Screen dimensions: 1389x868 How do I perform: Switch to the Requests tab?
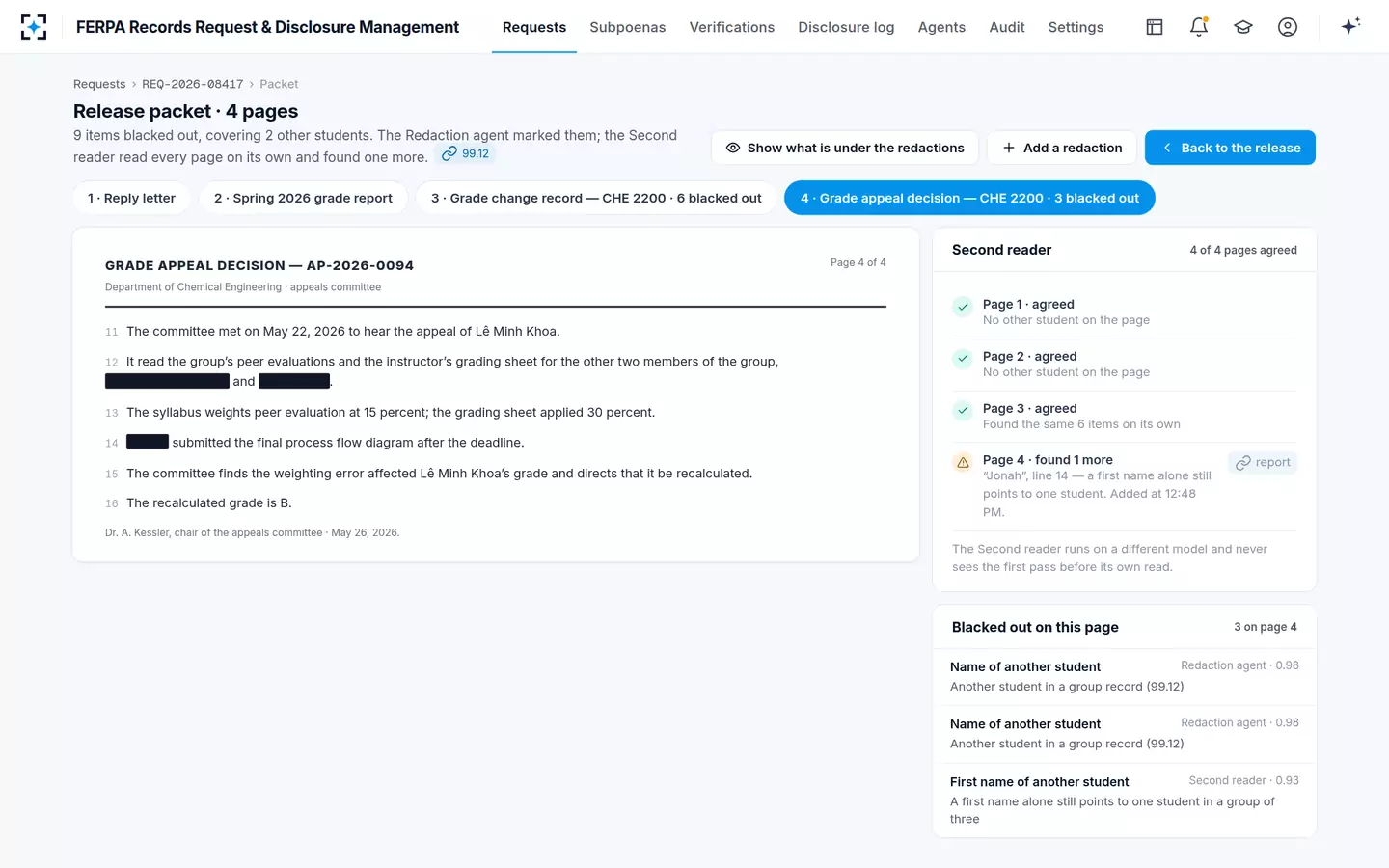pyautogui.click(x=534, y=27)
